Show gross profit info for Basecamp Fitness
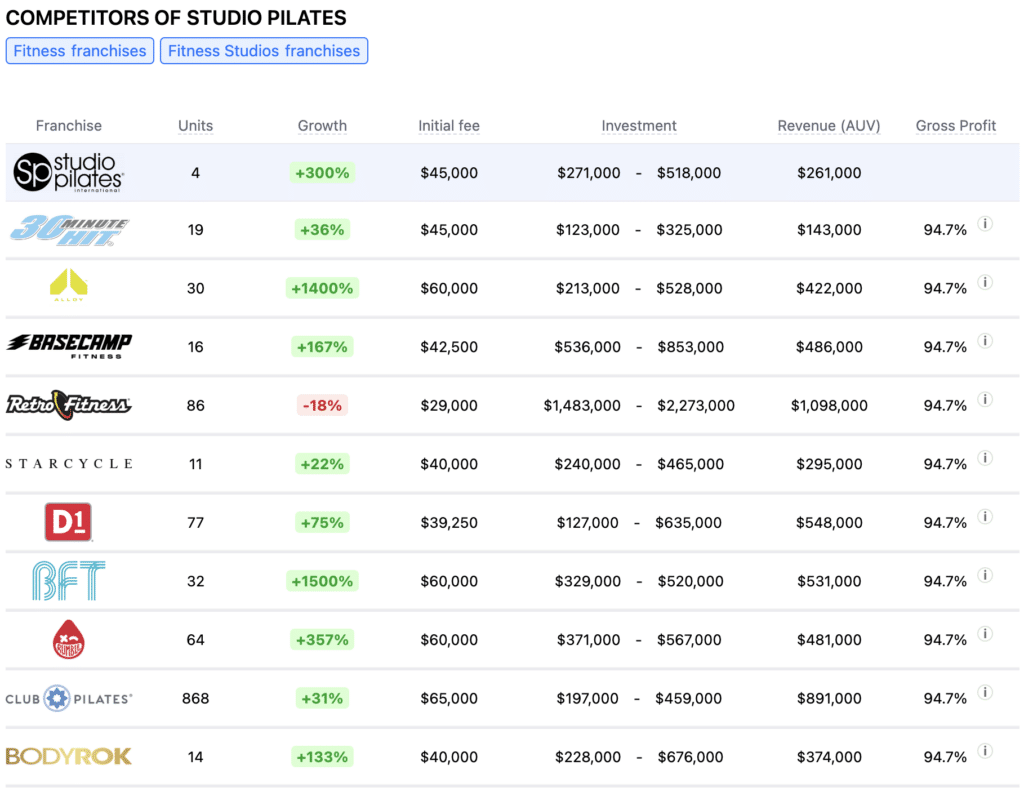This screenshot has width=1024, height=801. 985,341
